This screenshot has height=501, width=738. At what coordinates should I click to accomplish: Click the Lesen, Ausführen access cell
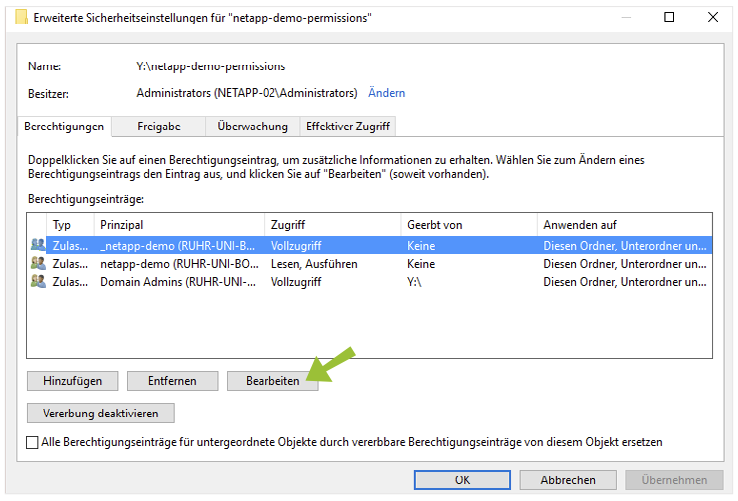314,264
